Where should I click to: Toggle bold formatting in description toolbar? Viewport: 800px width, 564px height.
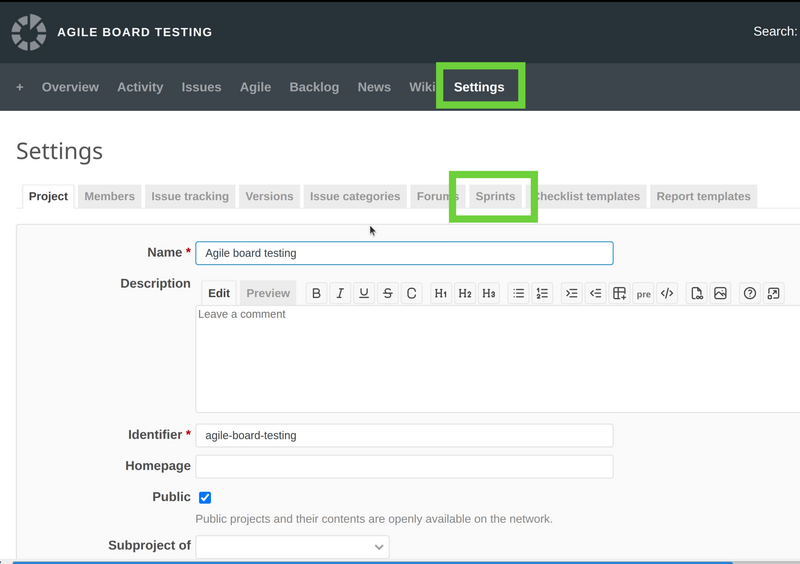(x=316, y=293)
